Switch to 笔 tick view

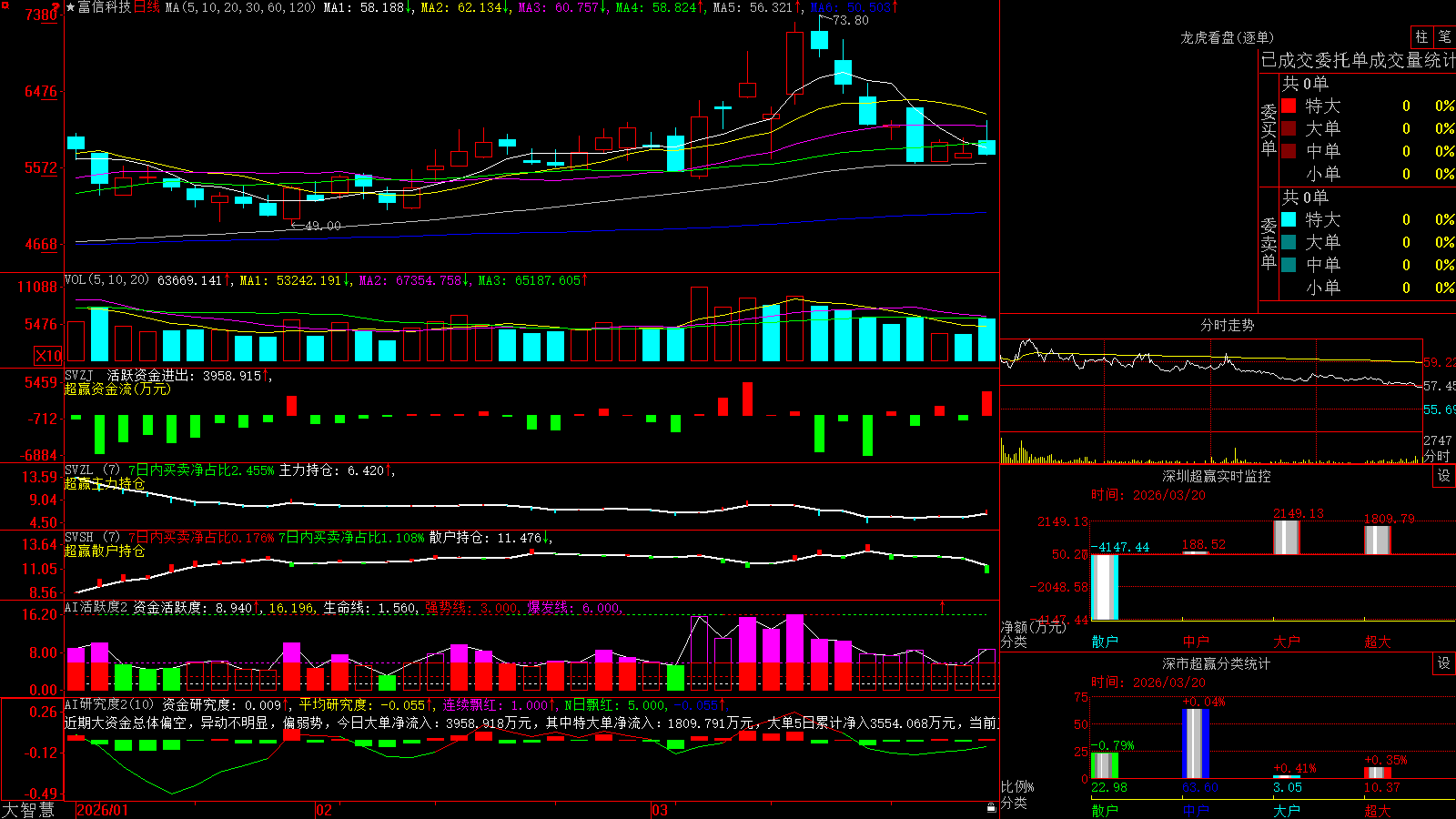point(1445,37)
